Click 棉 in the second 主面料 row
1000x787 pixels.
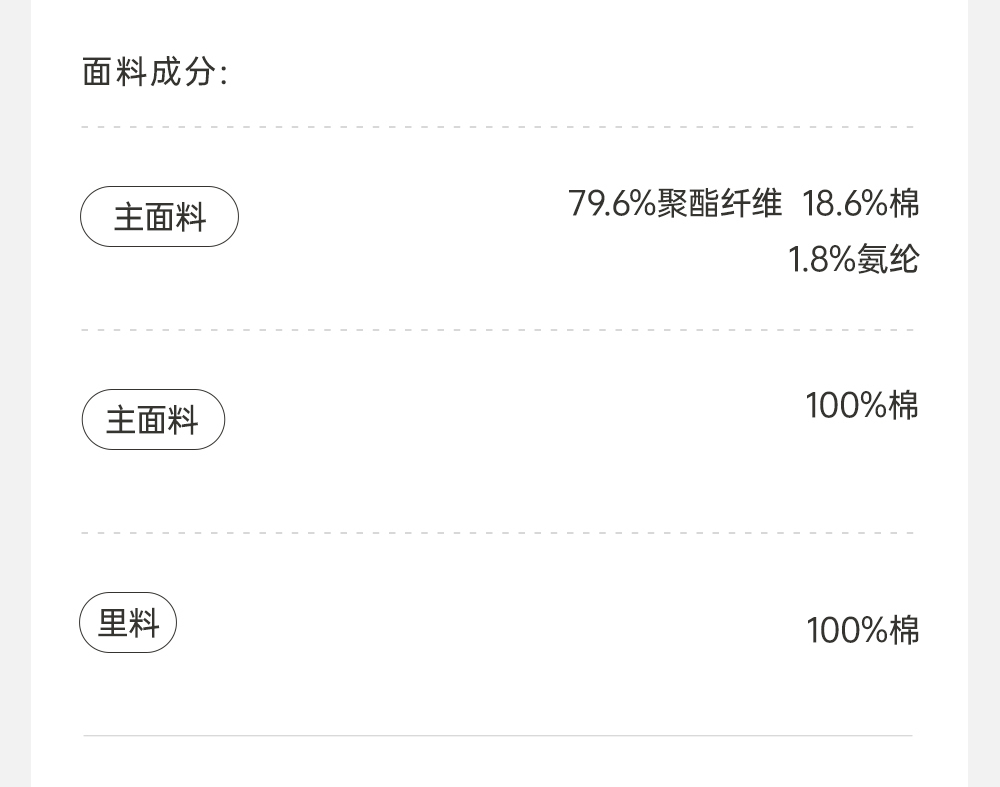(904, 406)
